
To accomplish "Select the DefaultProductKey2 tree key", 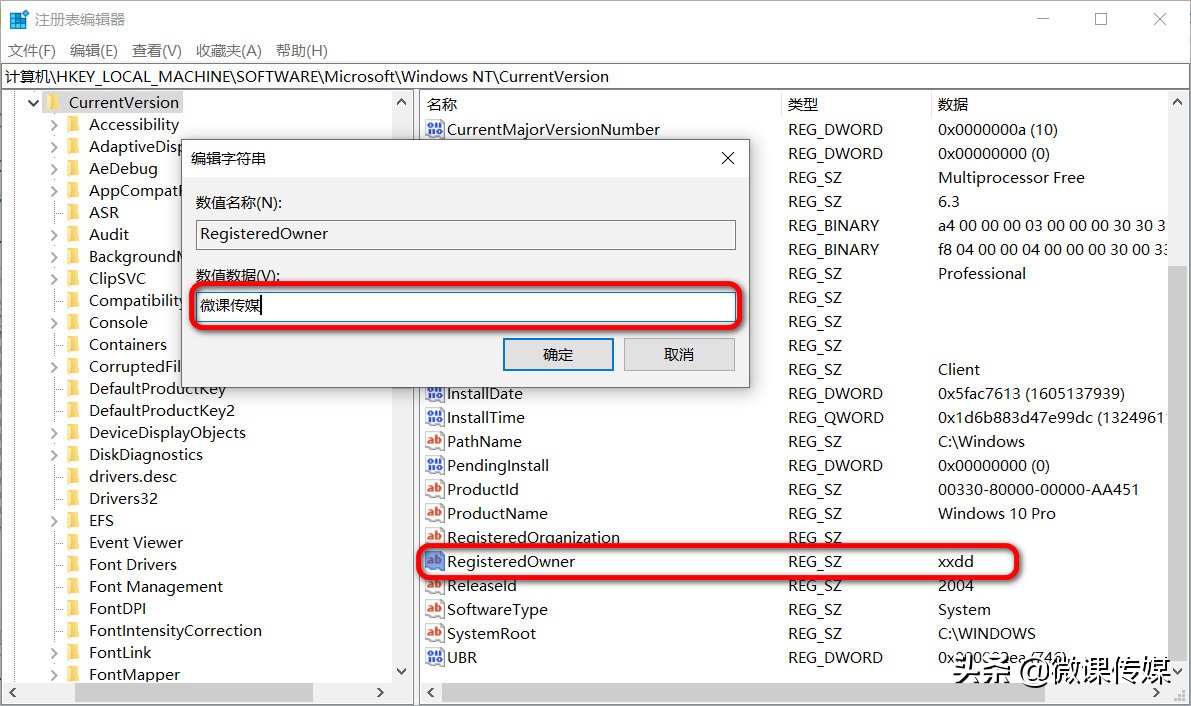I will pos(162,410).
